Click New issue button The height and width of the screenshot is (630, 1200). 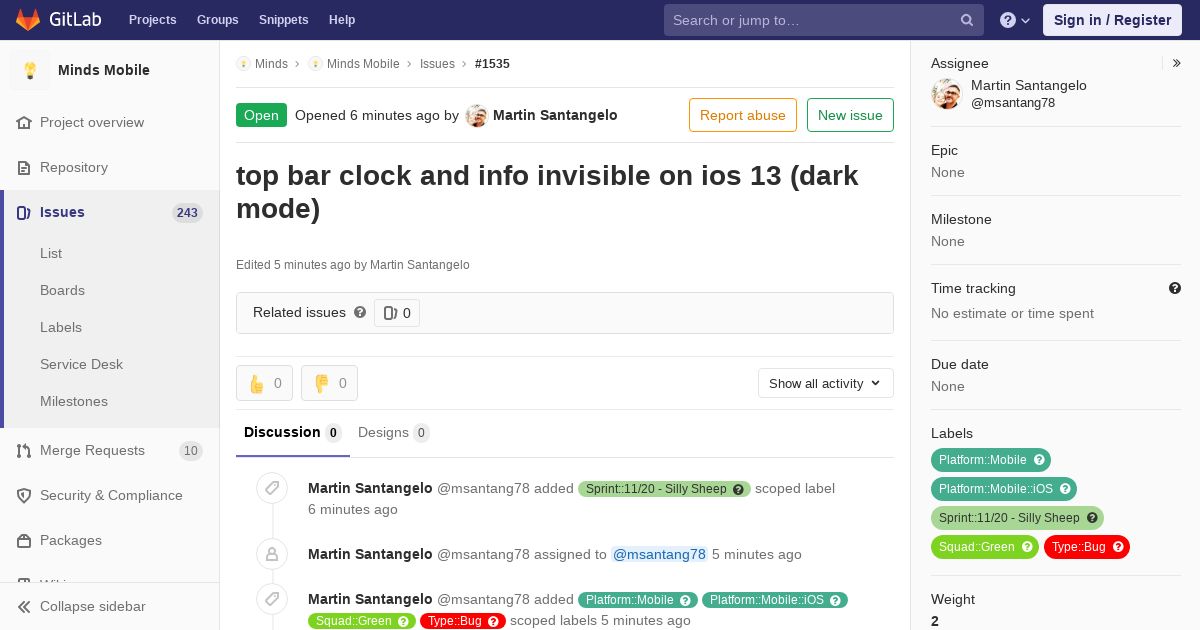tap(850, 115)
